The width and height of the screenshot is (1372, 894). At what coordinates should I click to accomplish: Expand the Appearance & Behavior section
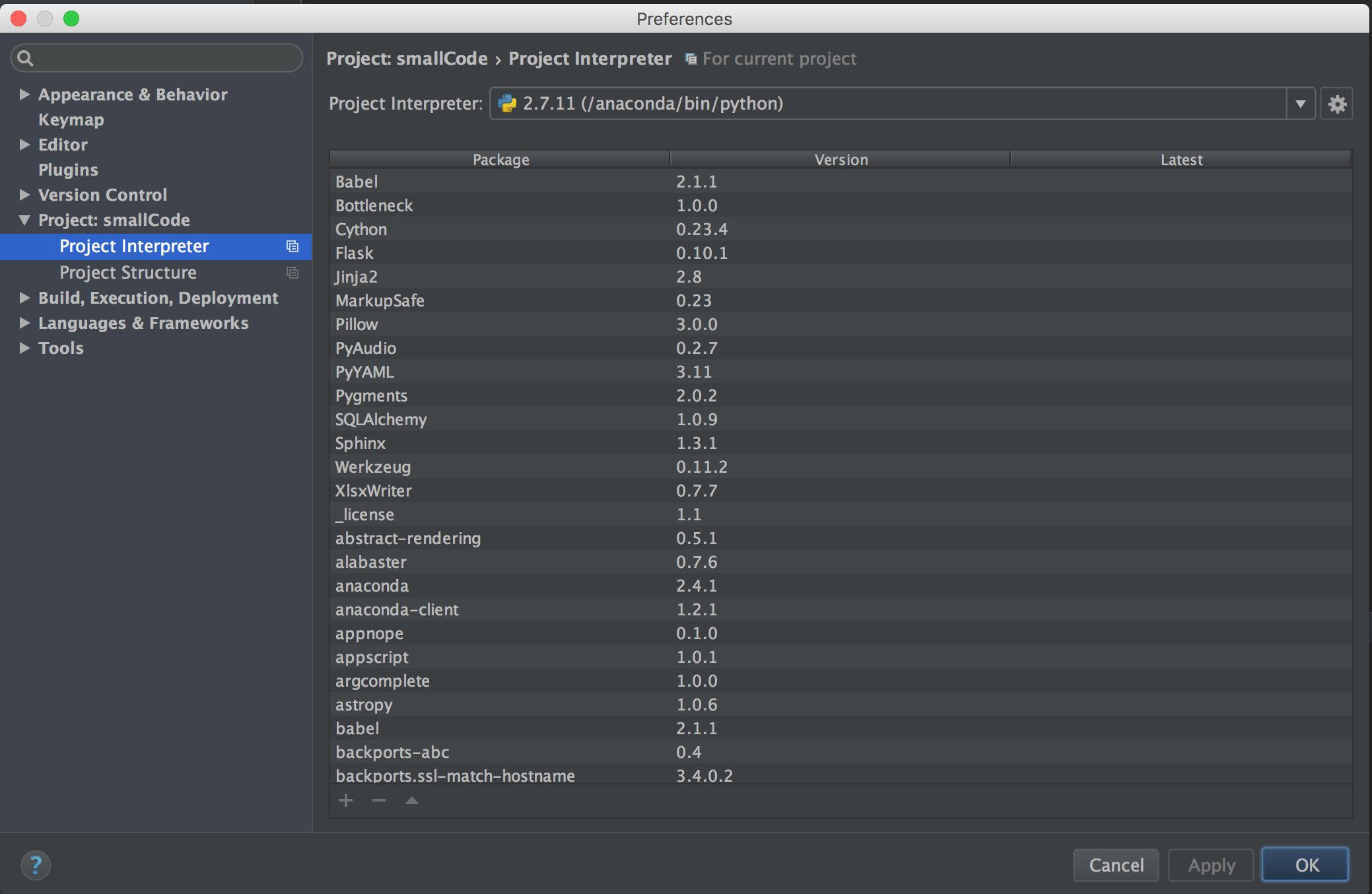click(24, 94)
